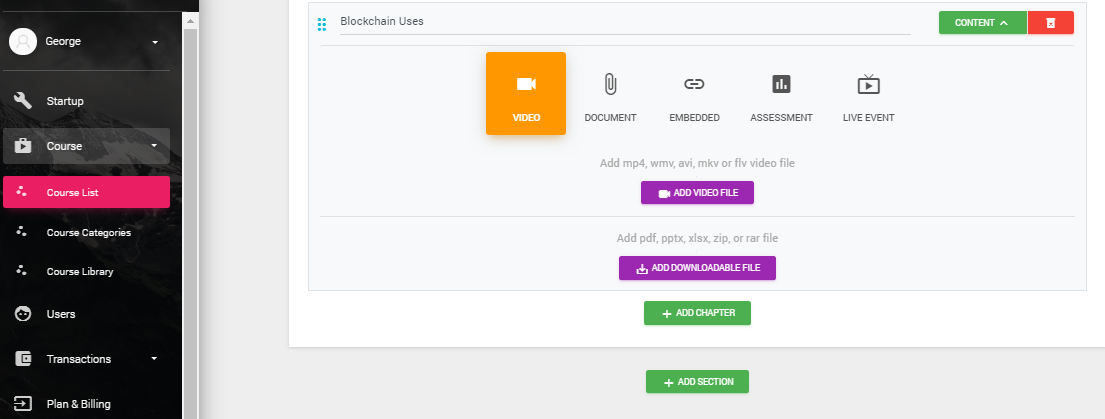Grab the chapter's dotted drag handle
The image size is (1105, 419).
322,25
